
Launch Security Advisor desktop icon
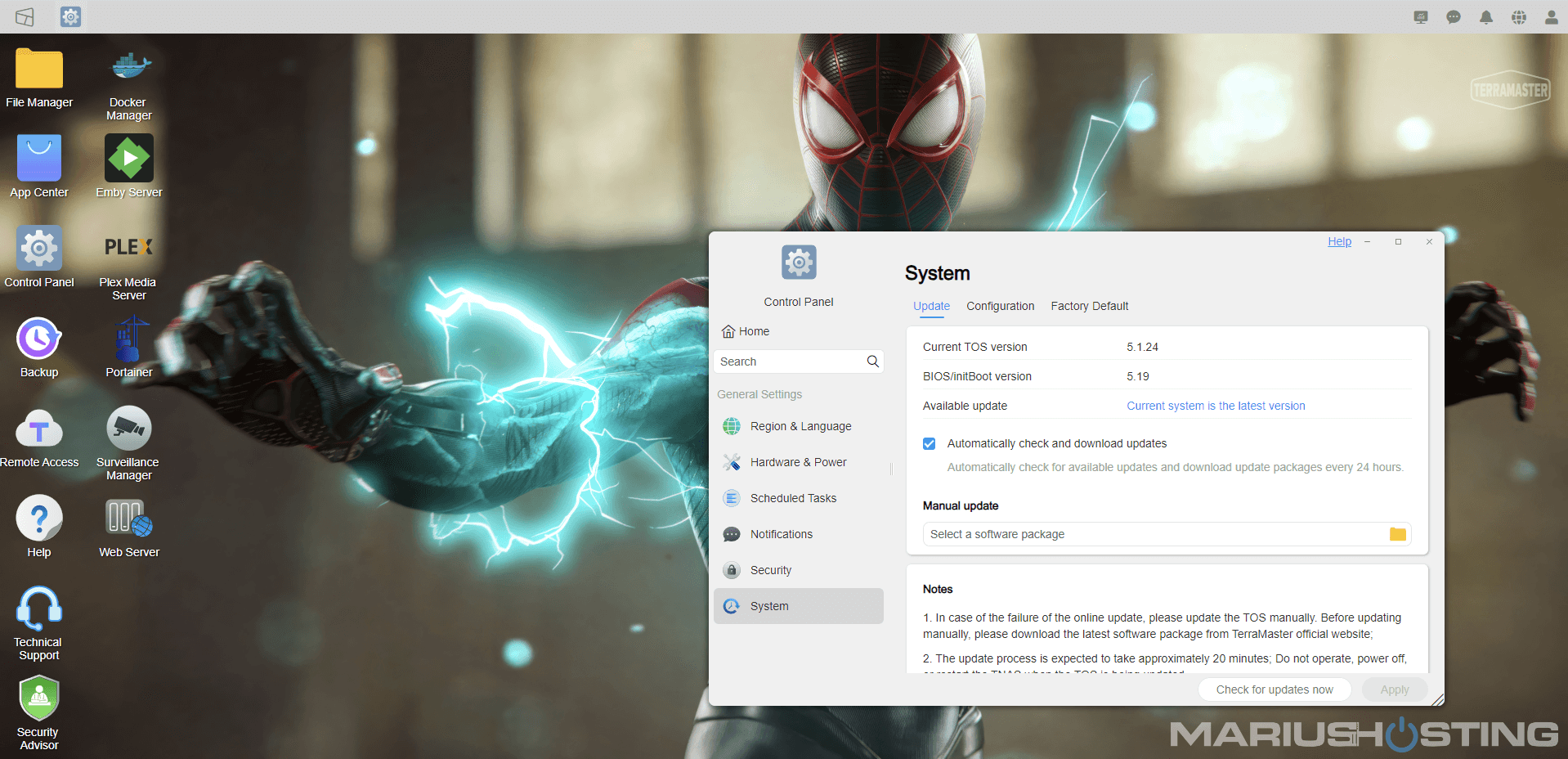pyautogui.click(x=39, y=714)
